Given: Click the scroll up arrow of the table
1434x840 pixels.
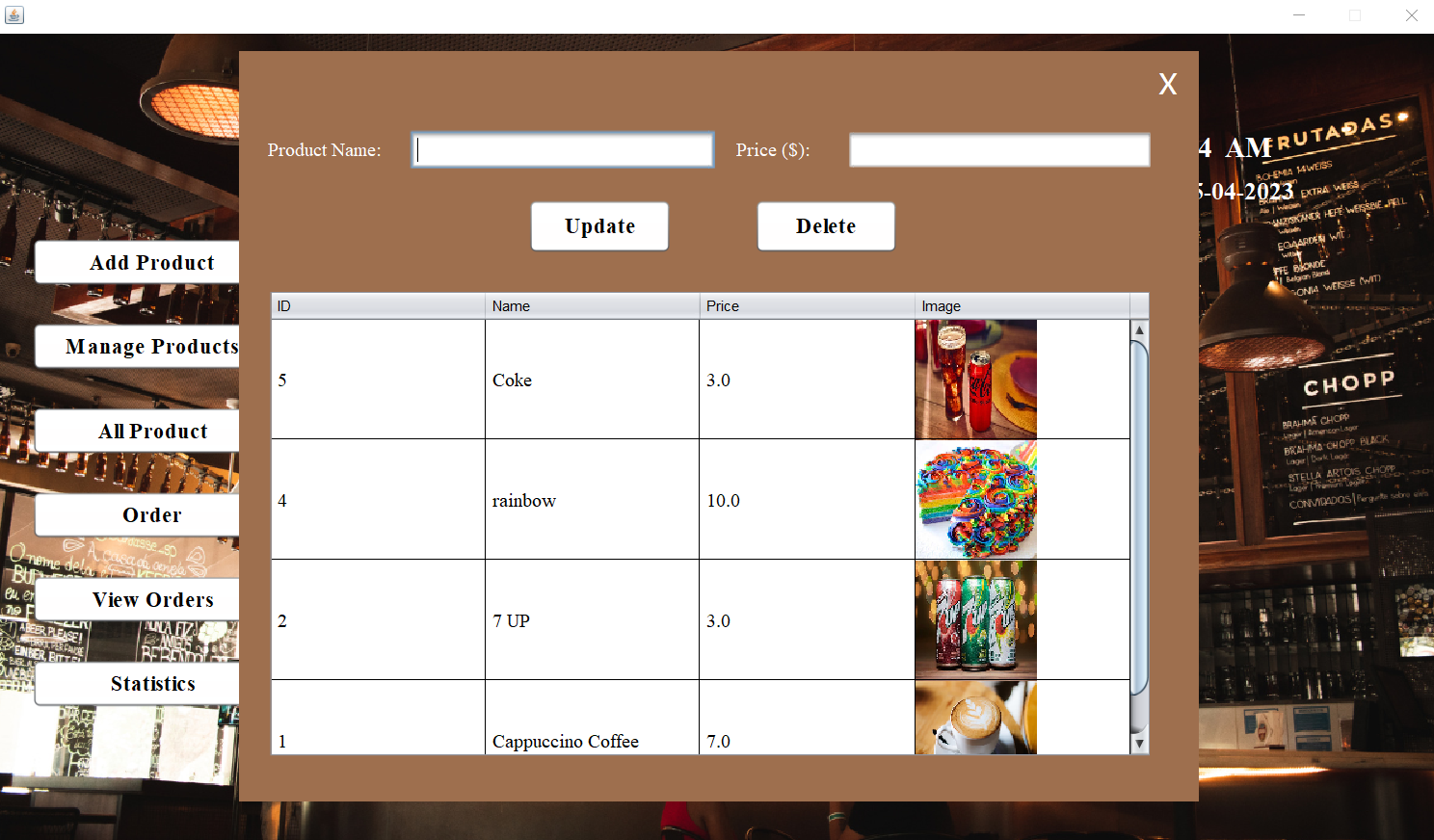Looking at the screenshot, I should point(1139,329).
